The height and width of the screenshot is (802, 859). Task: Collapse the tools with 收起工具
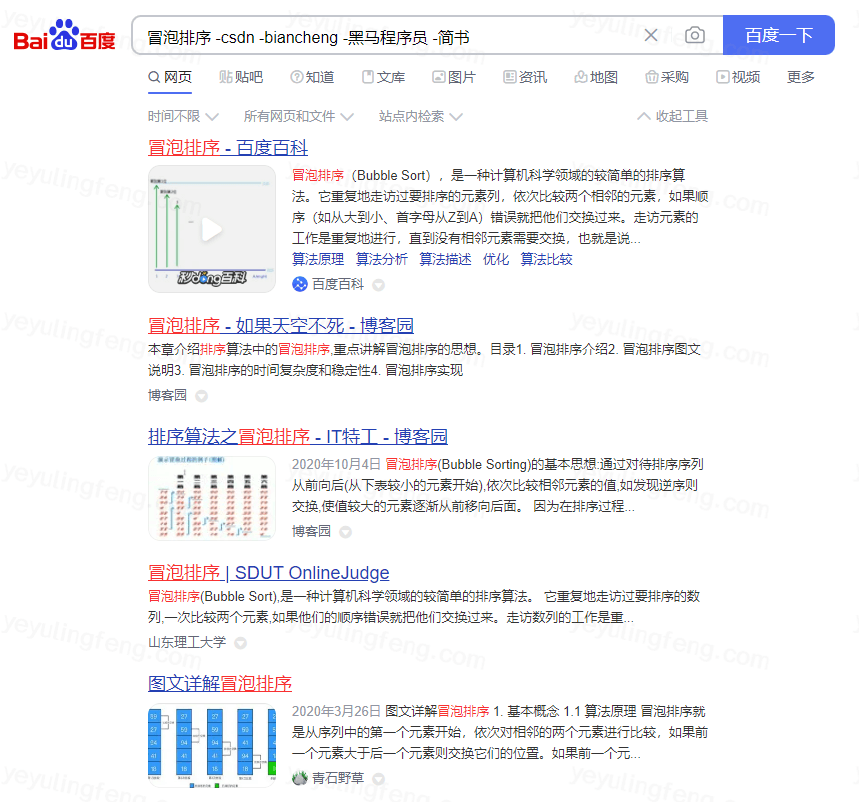673,116
